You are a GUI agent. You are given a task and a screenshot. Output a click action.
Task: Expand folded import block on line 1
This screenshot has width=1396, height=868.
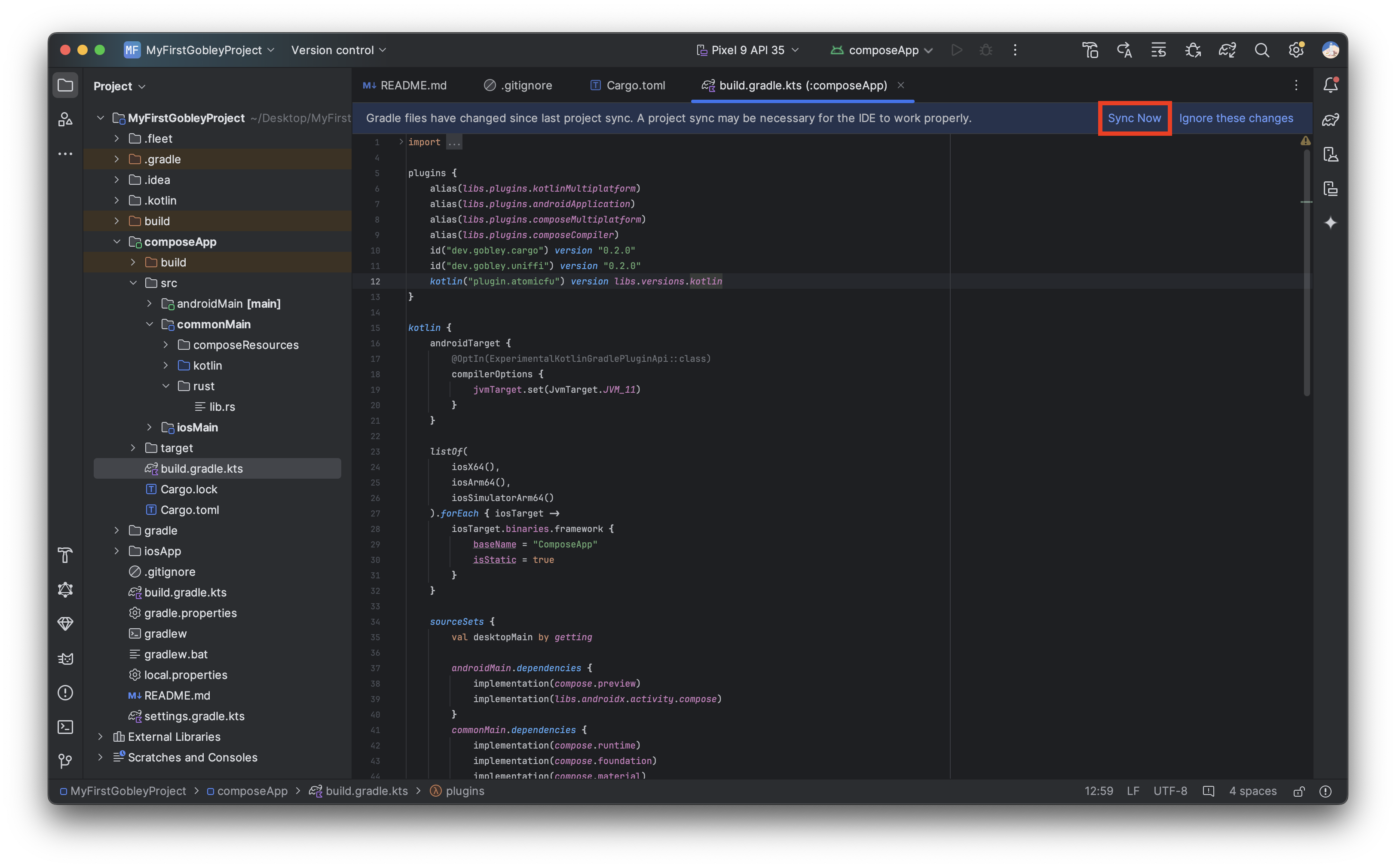point(401,142)
